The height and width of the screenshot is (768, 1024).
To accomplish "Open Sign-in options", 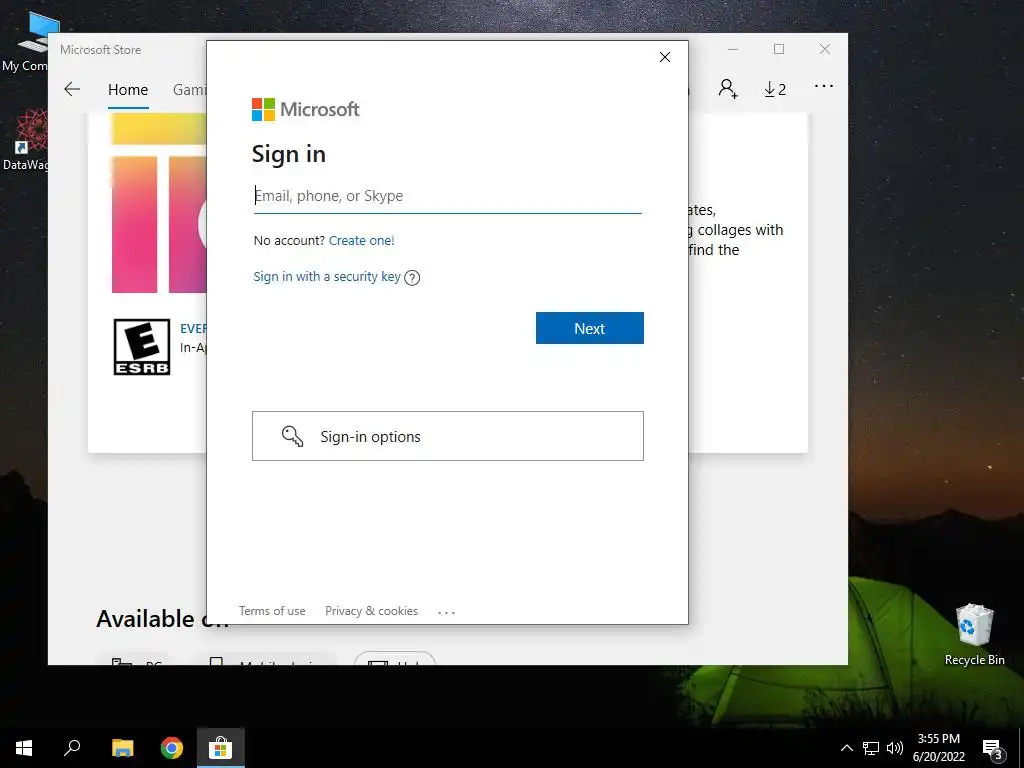I will tap(448, 436).
